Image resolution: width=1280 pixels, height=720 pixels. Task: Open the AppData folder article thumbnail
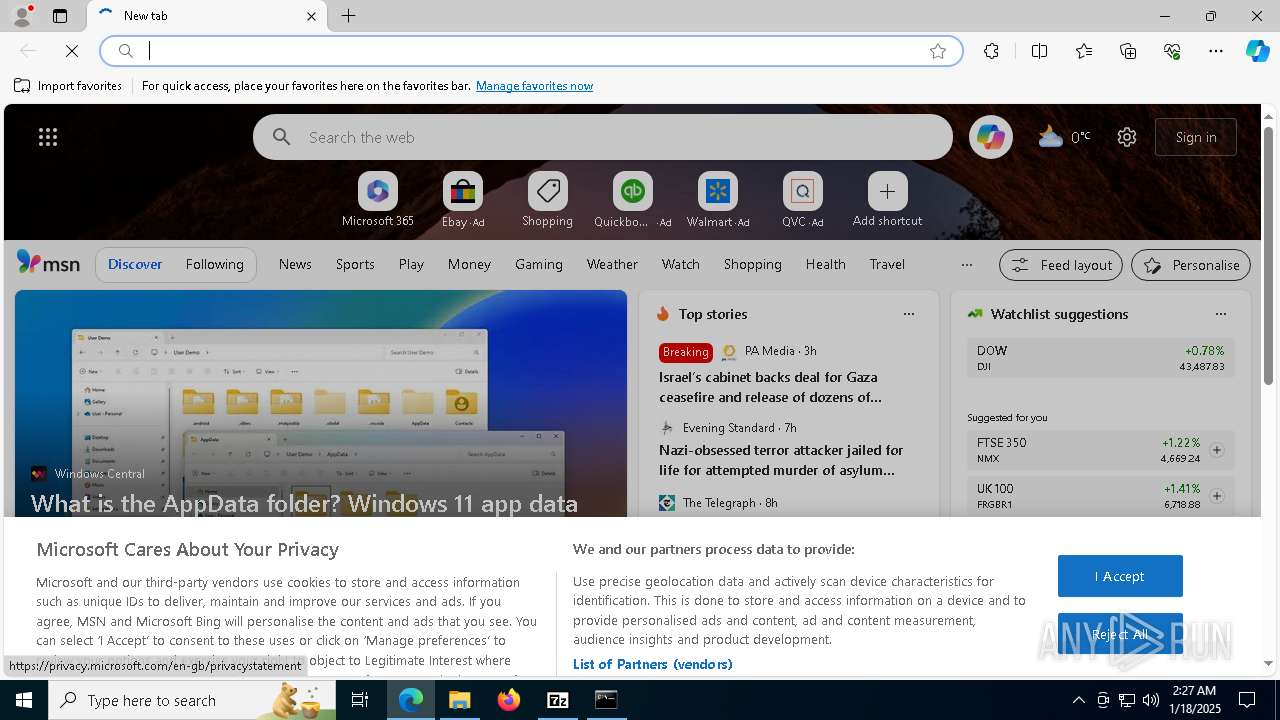tap(320, 403)
